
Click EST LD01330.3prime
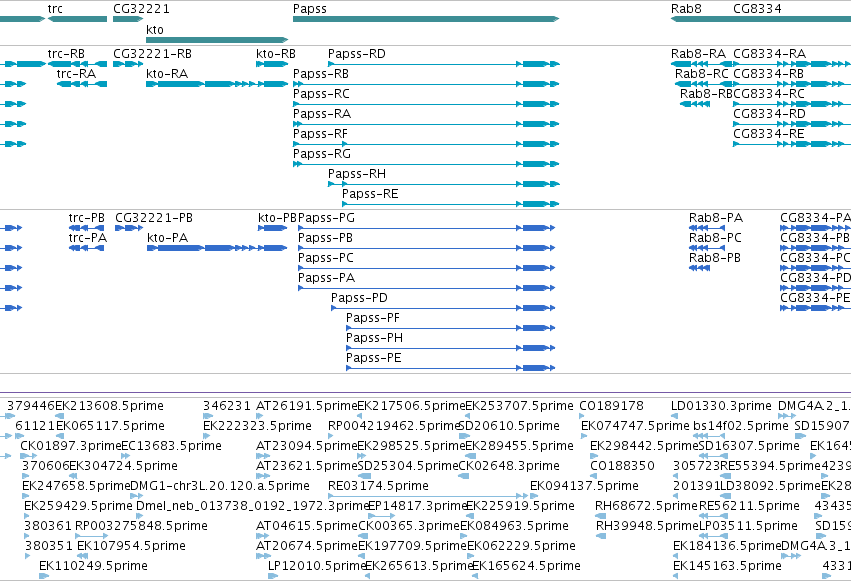pyautogui.click(x=675, y=417)
